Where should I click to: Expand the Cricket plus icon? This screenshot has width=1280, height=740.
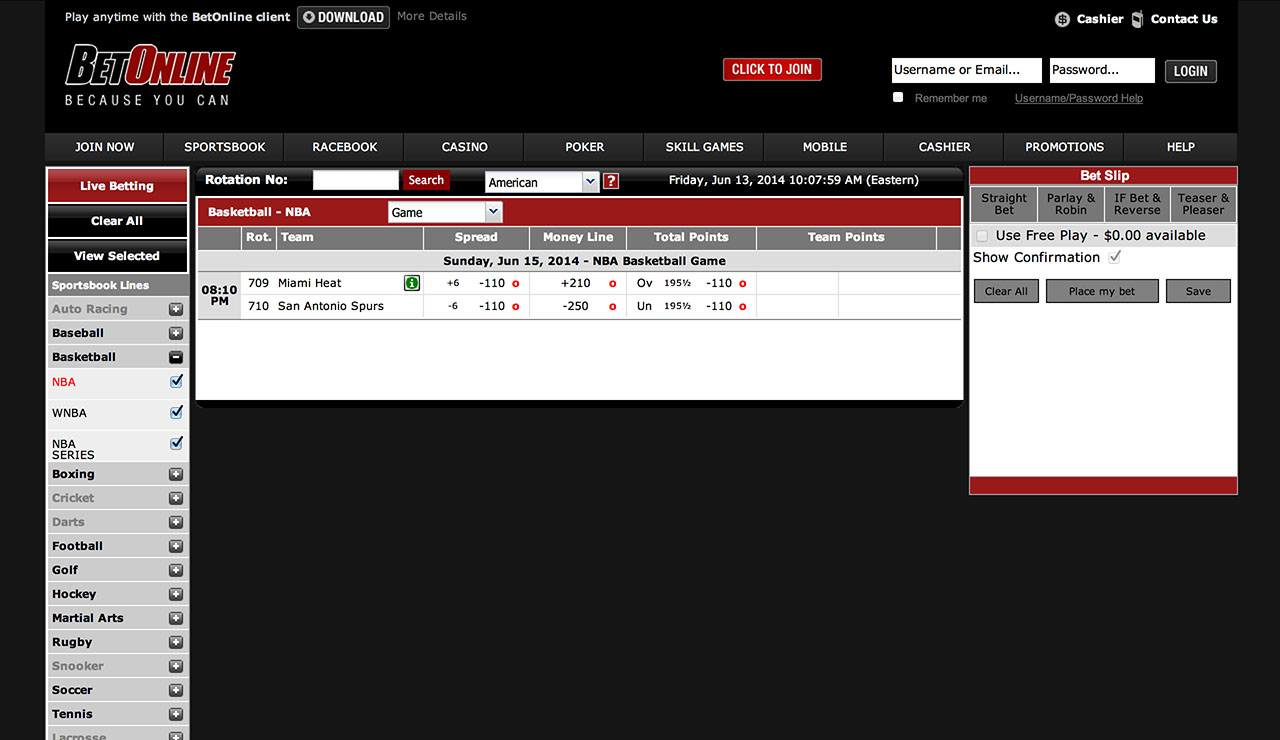click(176, 498)
